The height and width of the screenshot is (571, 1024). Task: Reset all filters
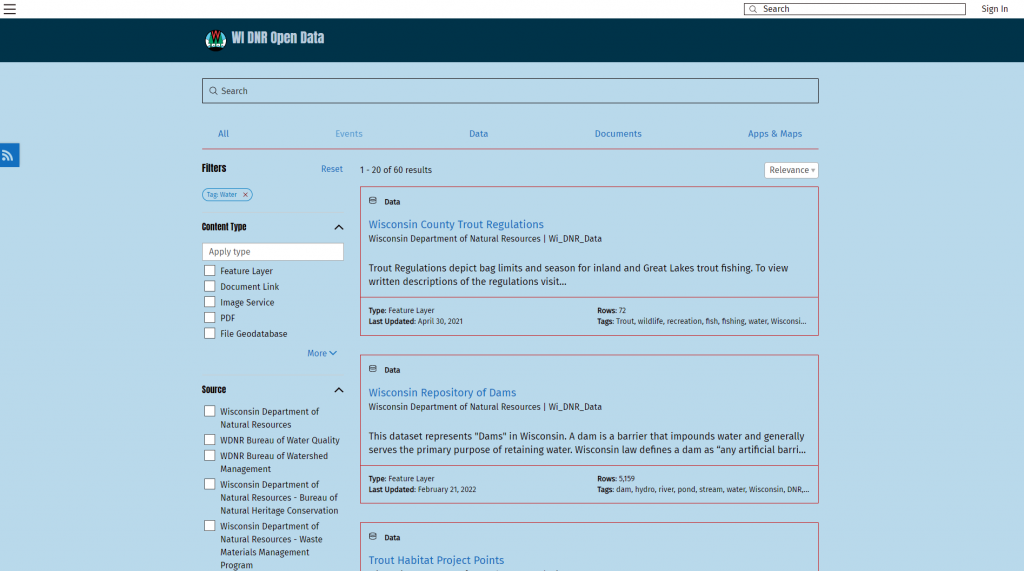(x=332, y=169)
